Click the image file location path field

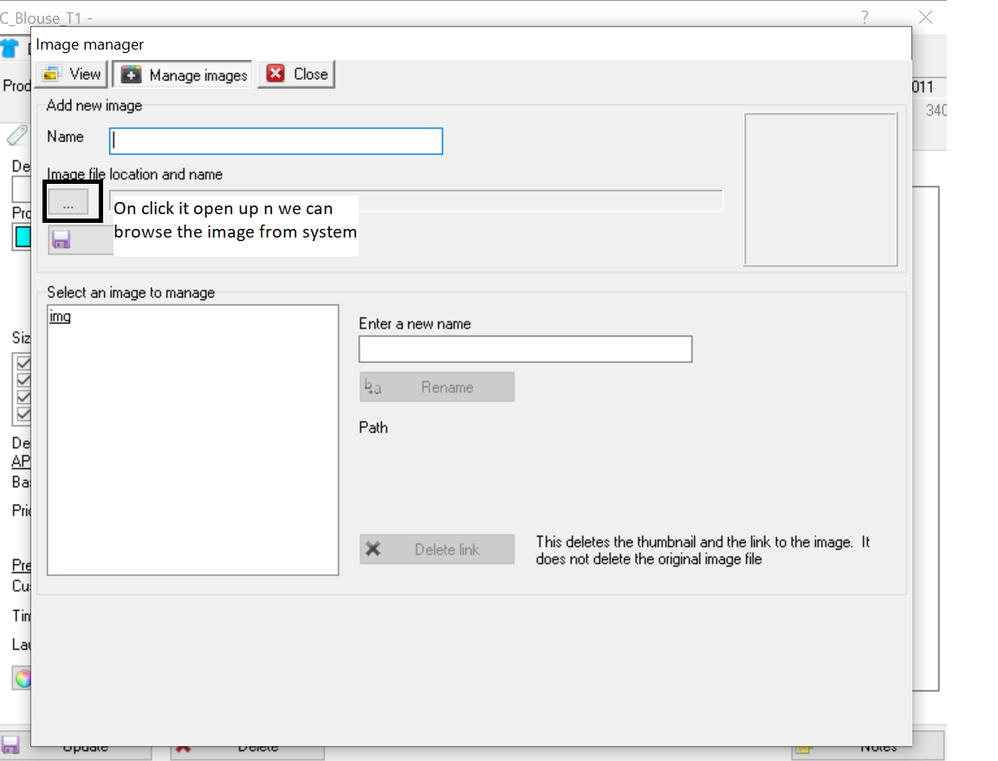(x=416, y=200)
